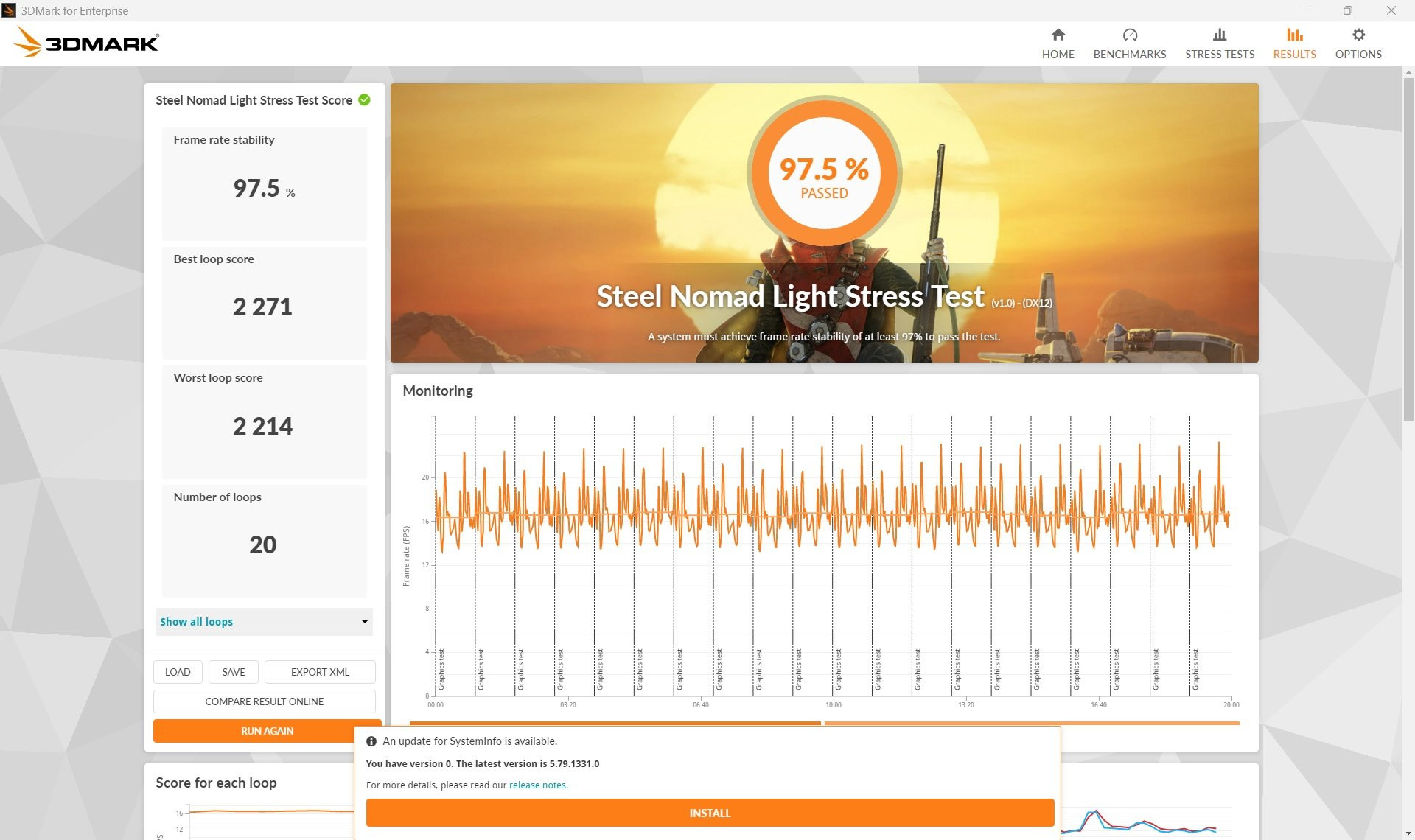This screenshot has height=840, width=1415.
Task: Click the Score for each loop heading
Action: (x=216, y=783)
